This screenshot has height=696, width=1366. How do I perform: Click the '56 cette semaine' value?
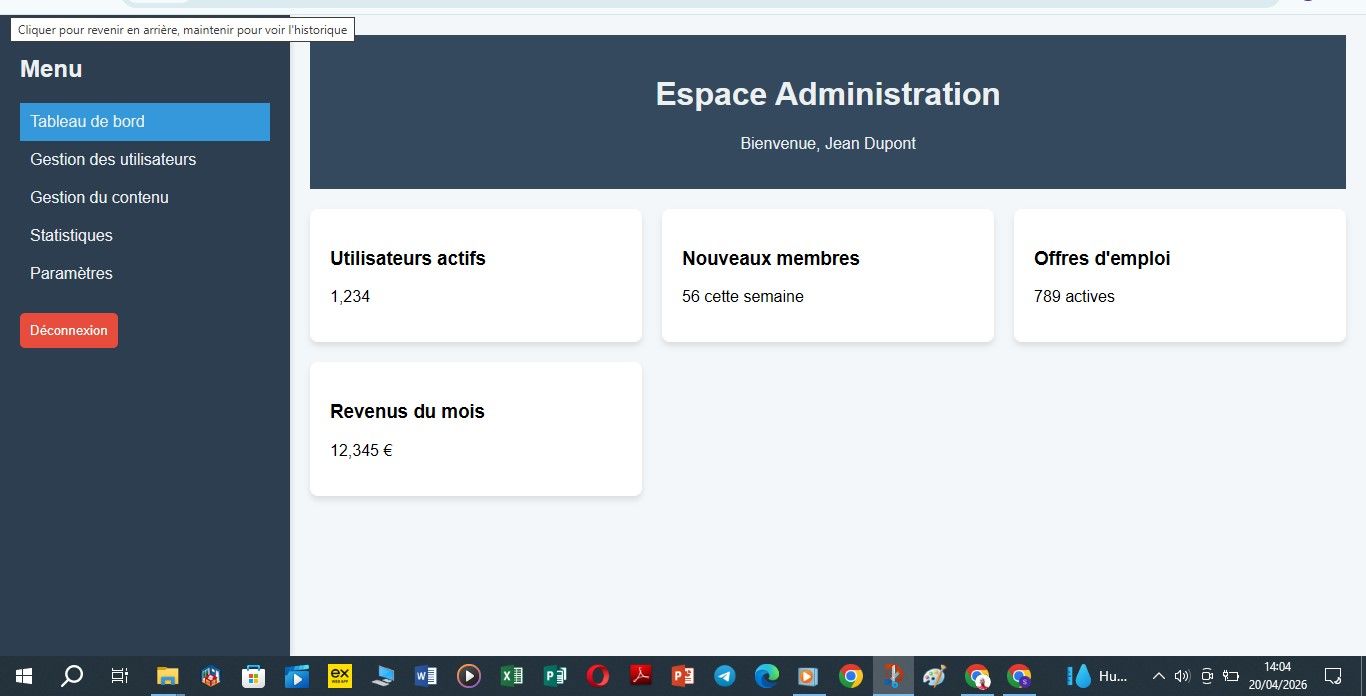coord(743,297)
